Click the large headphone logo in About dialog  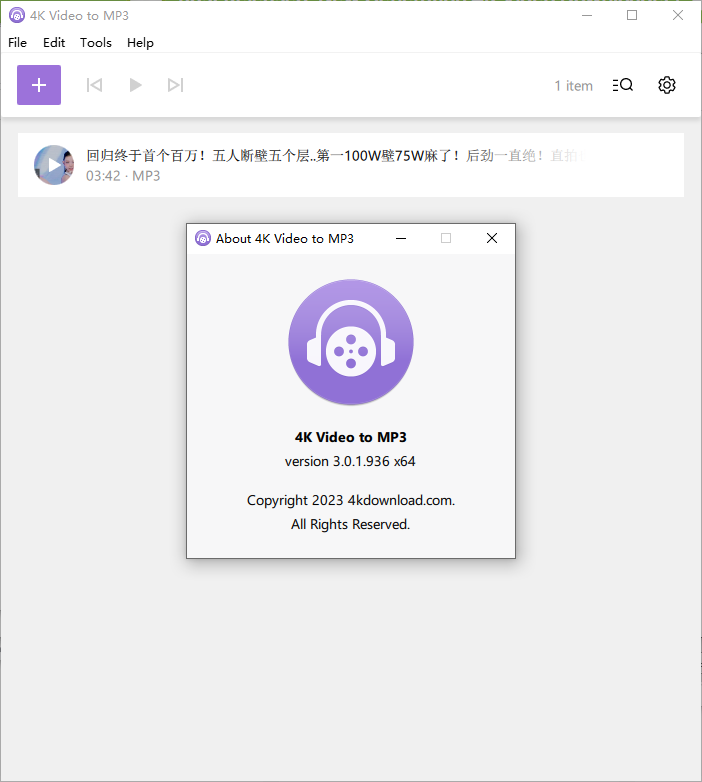pyautogui.click(x=351, y=342)
